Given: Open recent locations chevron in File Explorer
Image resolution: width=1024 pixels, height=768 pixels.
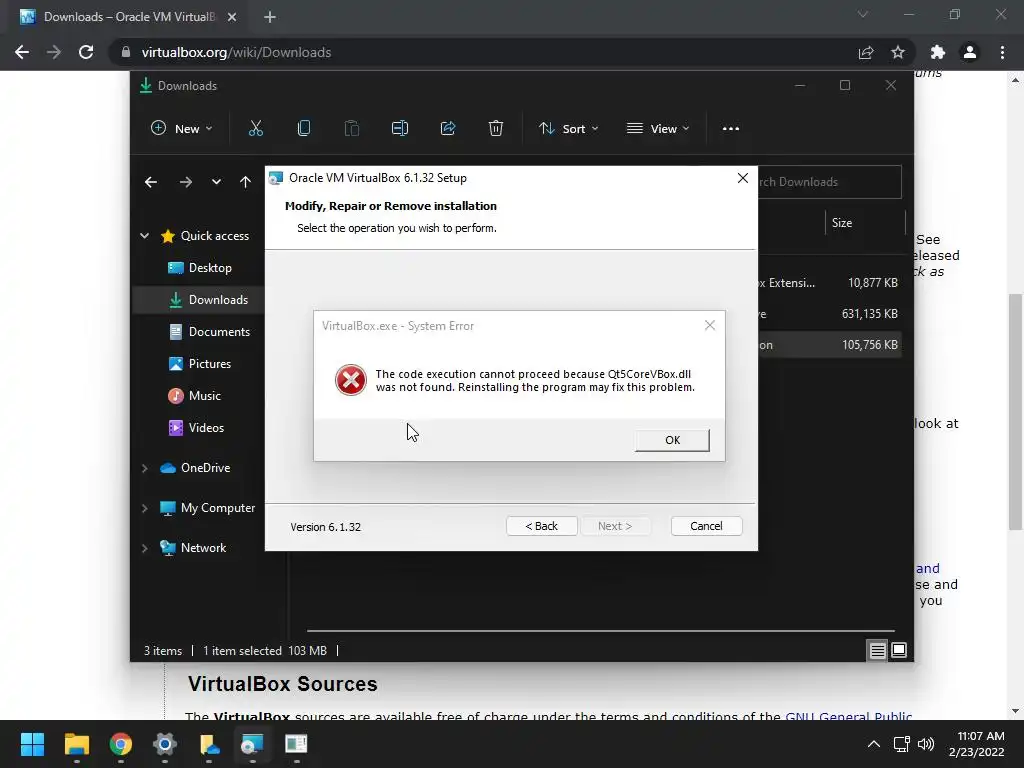Looking at the screenshot, I should pyautogui.click(x=216, y=182).
